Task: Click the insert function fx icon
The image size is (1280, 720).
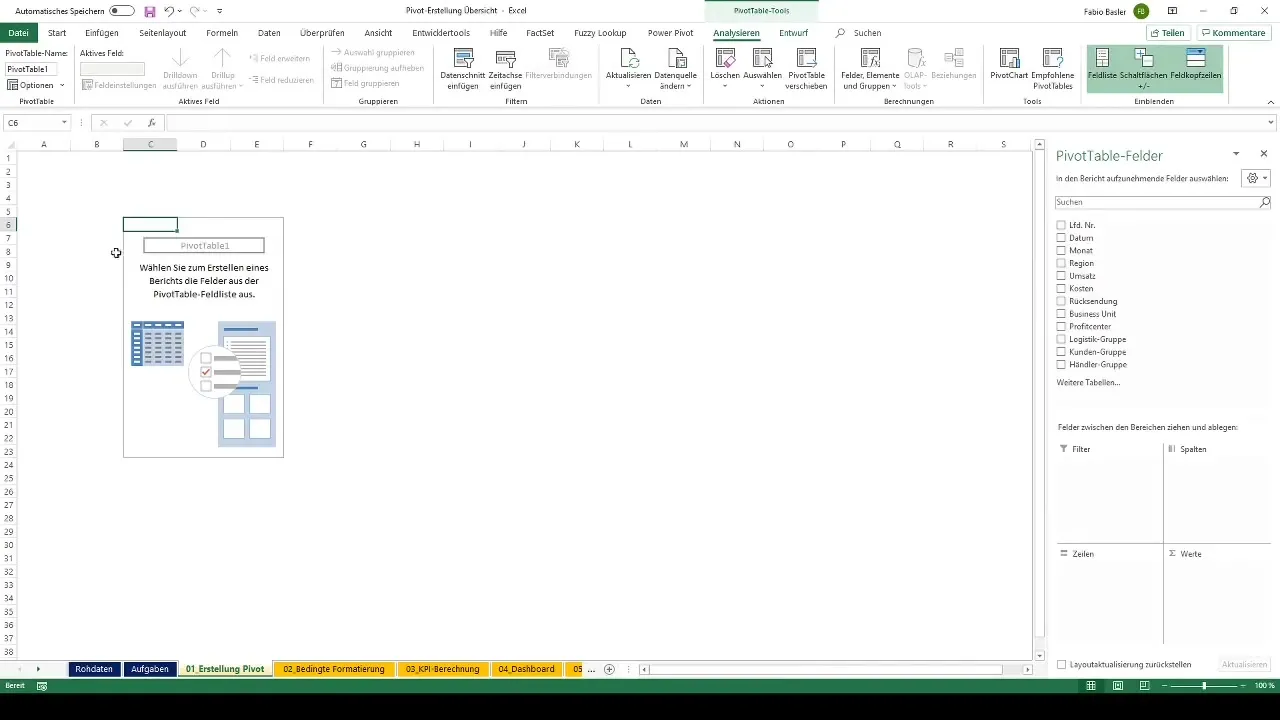Action: (151, 123)
